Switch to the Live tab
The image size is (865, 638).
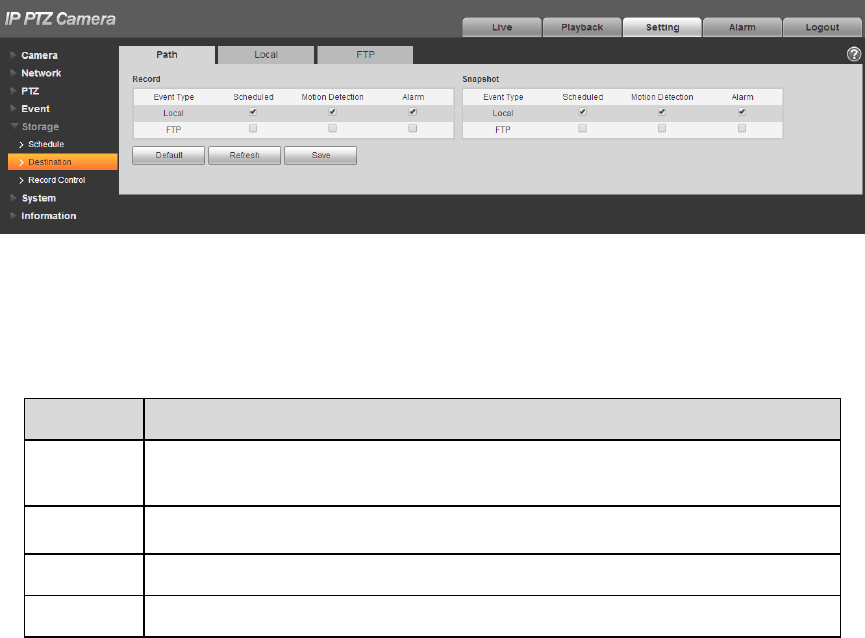(501, 27)
